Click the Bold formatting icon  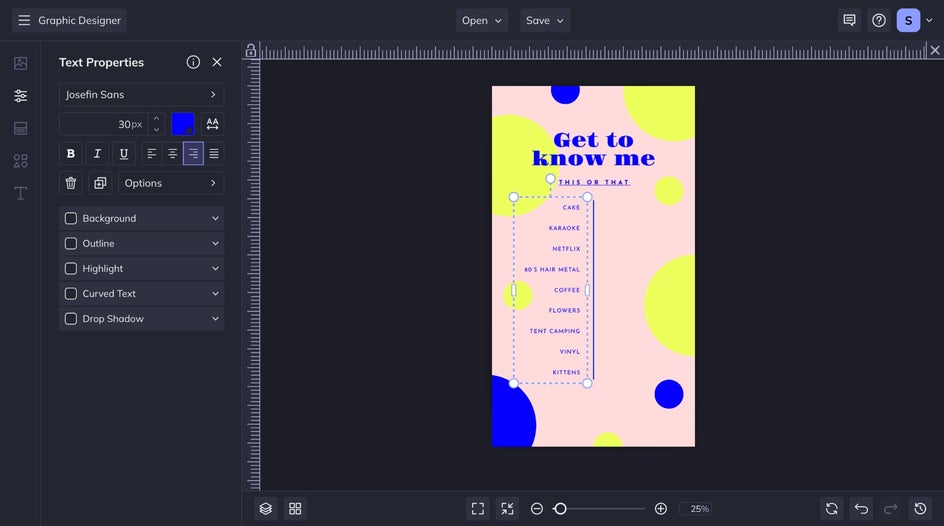[71, 154]
